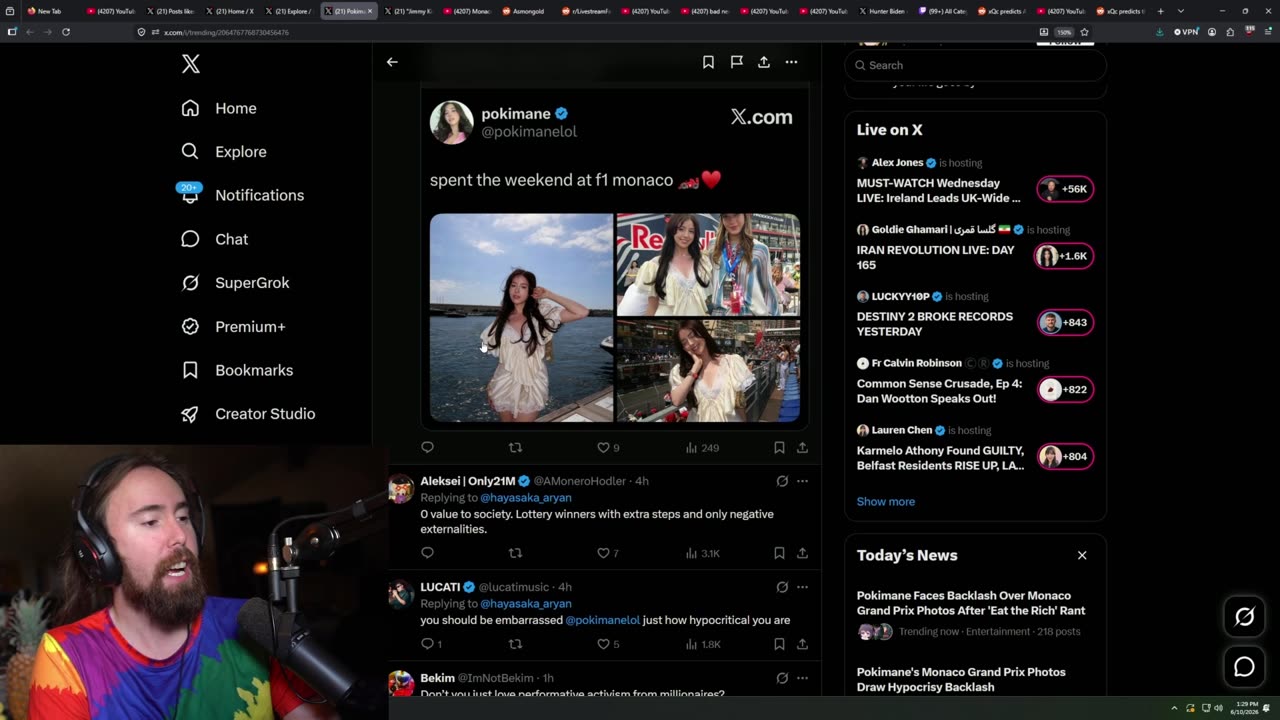Go back using the post header arrow
The width and height of the screenshot is (1280, 720).
click(x=392, y=62)
